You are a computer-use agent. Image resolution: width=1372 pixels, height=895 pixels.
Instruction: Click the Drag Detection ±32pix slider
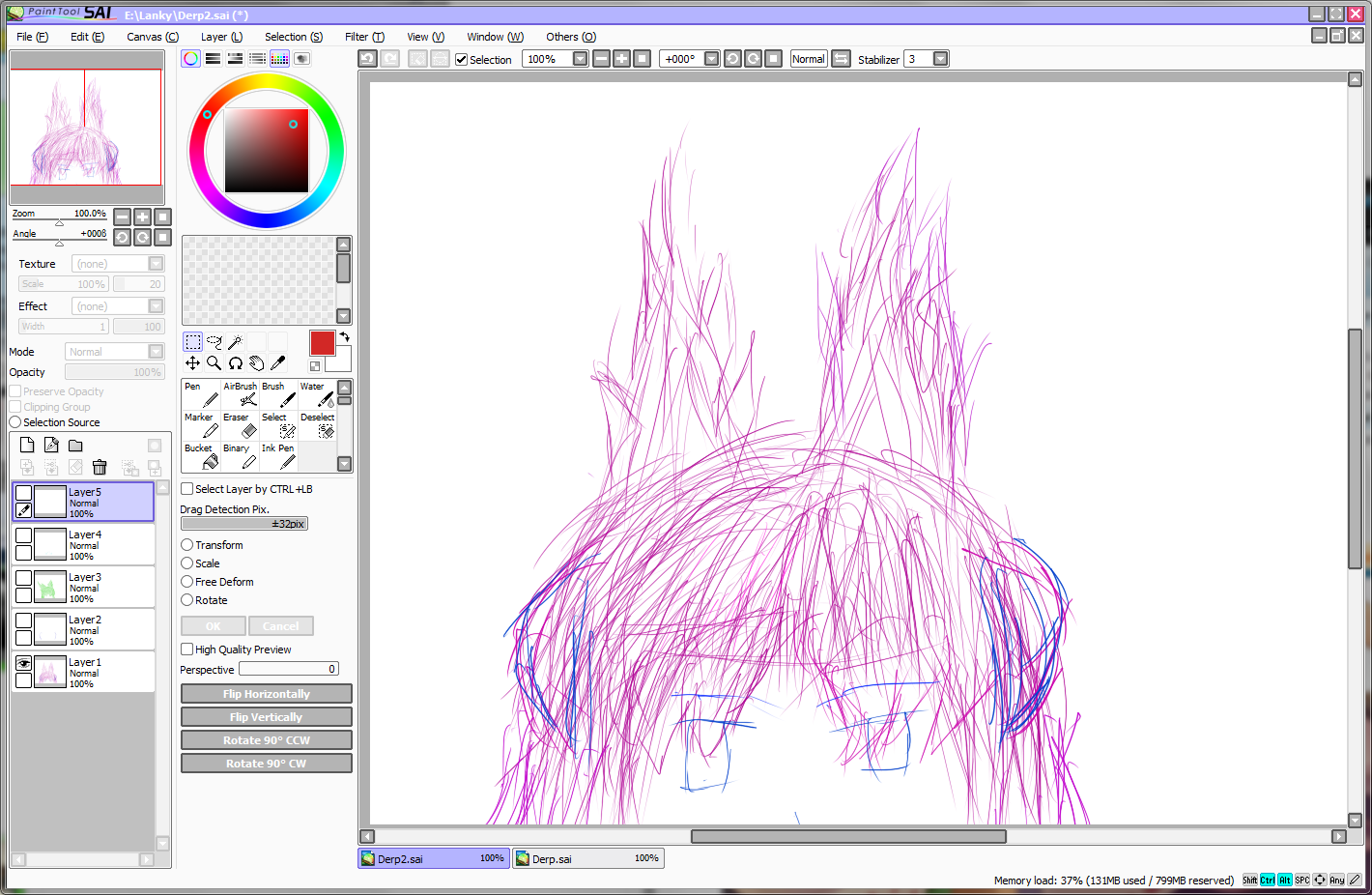coord(244,524)
